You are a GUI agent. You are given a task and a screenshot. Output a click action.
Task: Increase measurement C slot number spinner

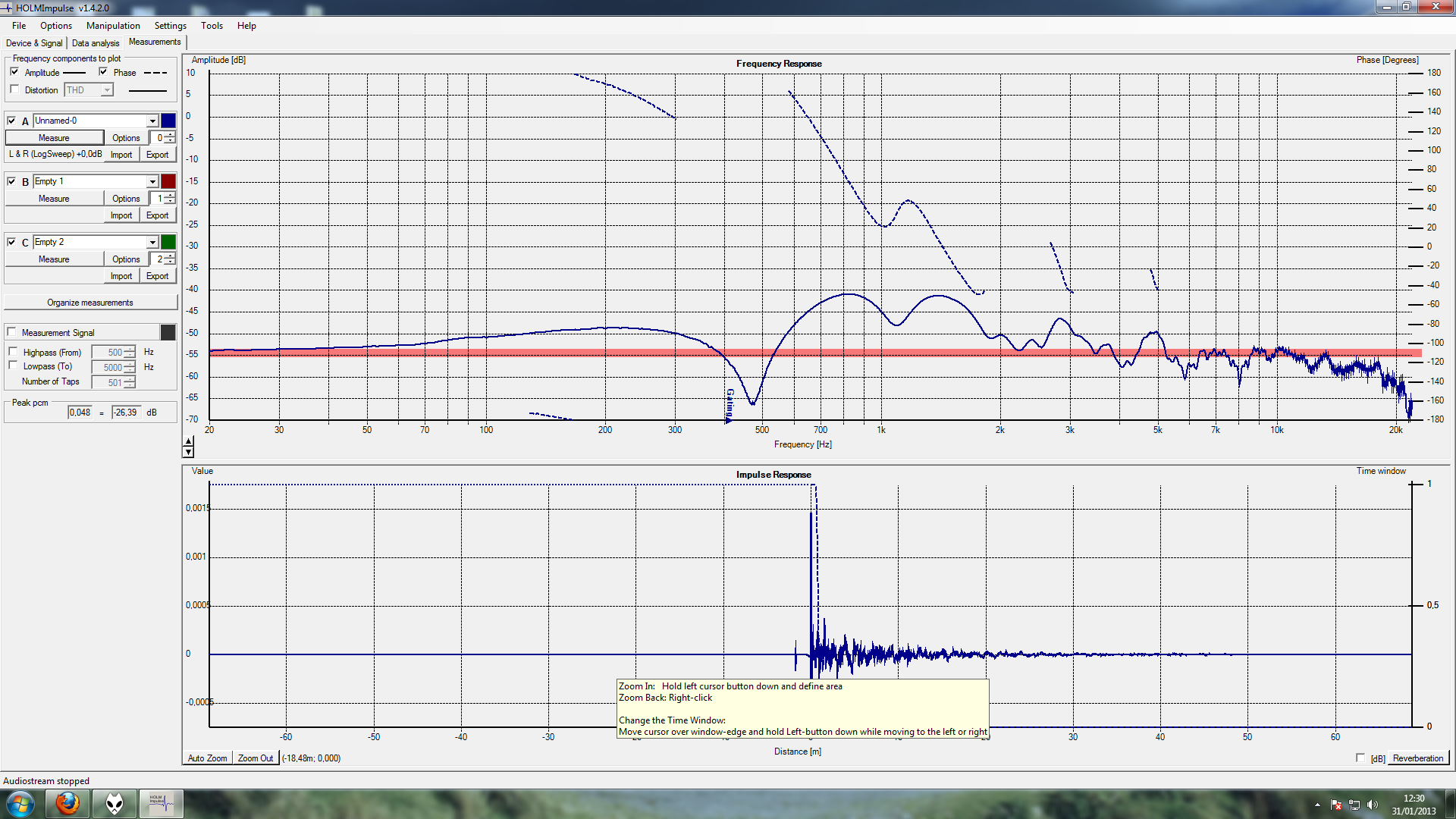pos(170,256)
